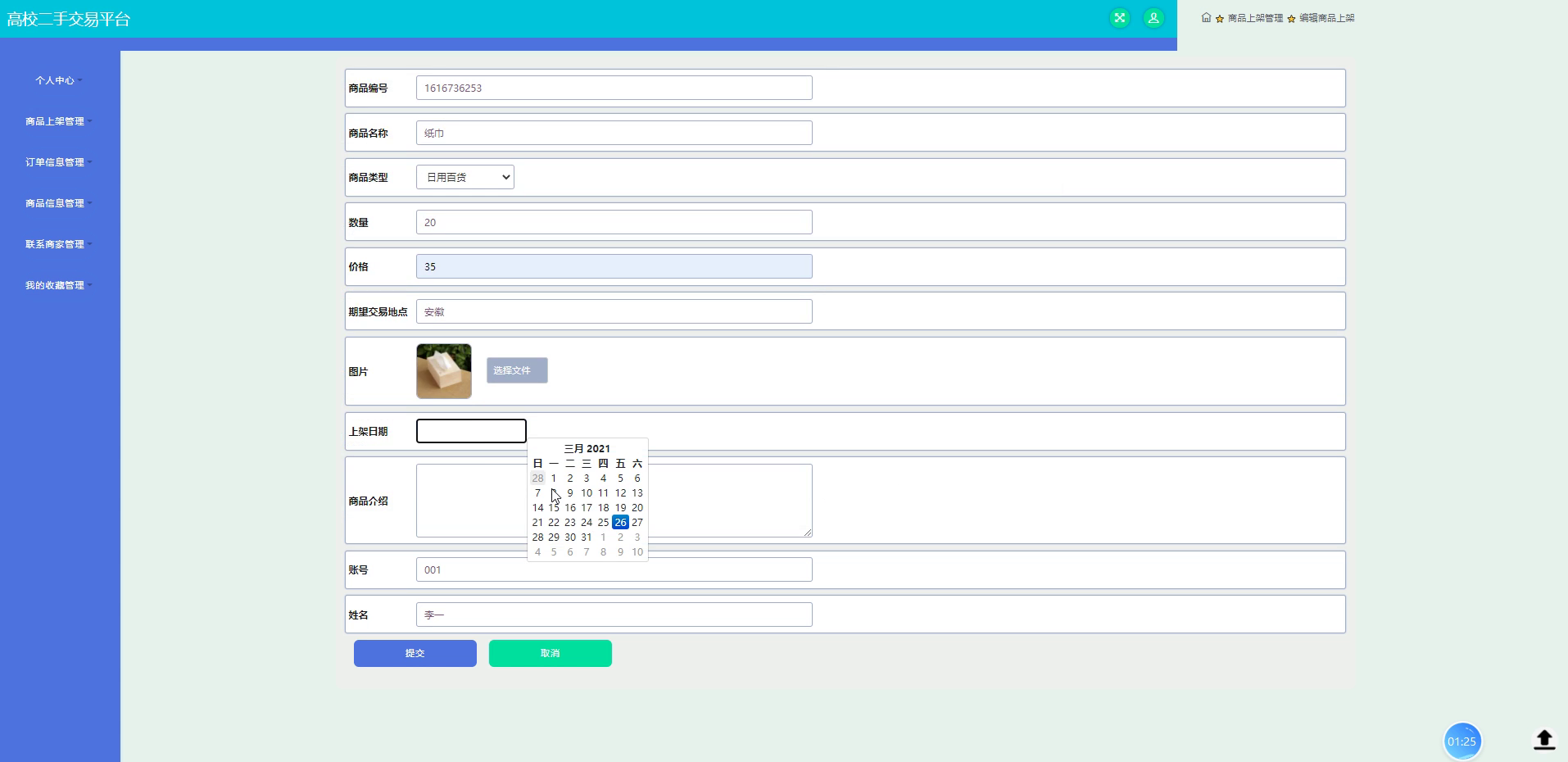Expand the 订单信息管理 sidebar menu
Viewport: 1568px width, 762px height.
coord(60,162)
